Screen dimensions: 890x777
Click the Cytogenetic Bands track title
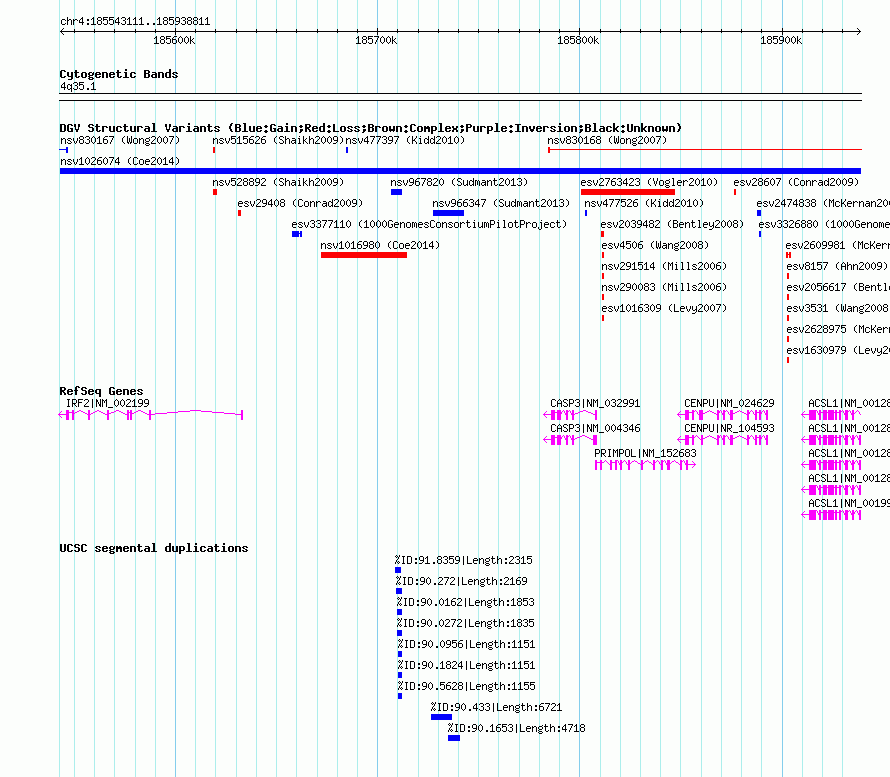[x=119, y=74]
